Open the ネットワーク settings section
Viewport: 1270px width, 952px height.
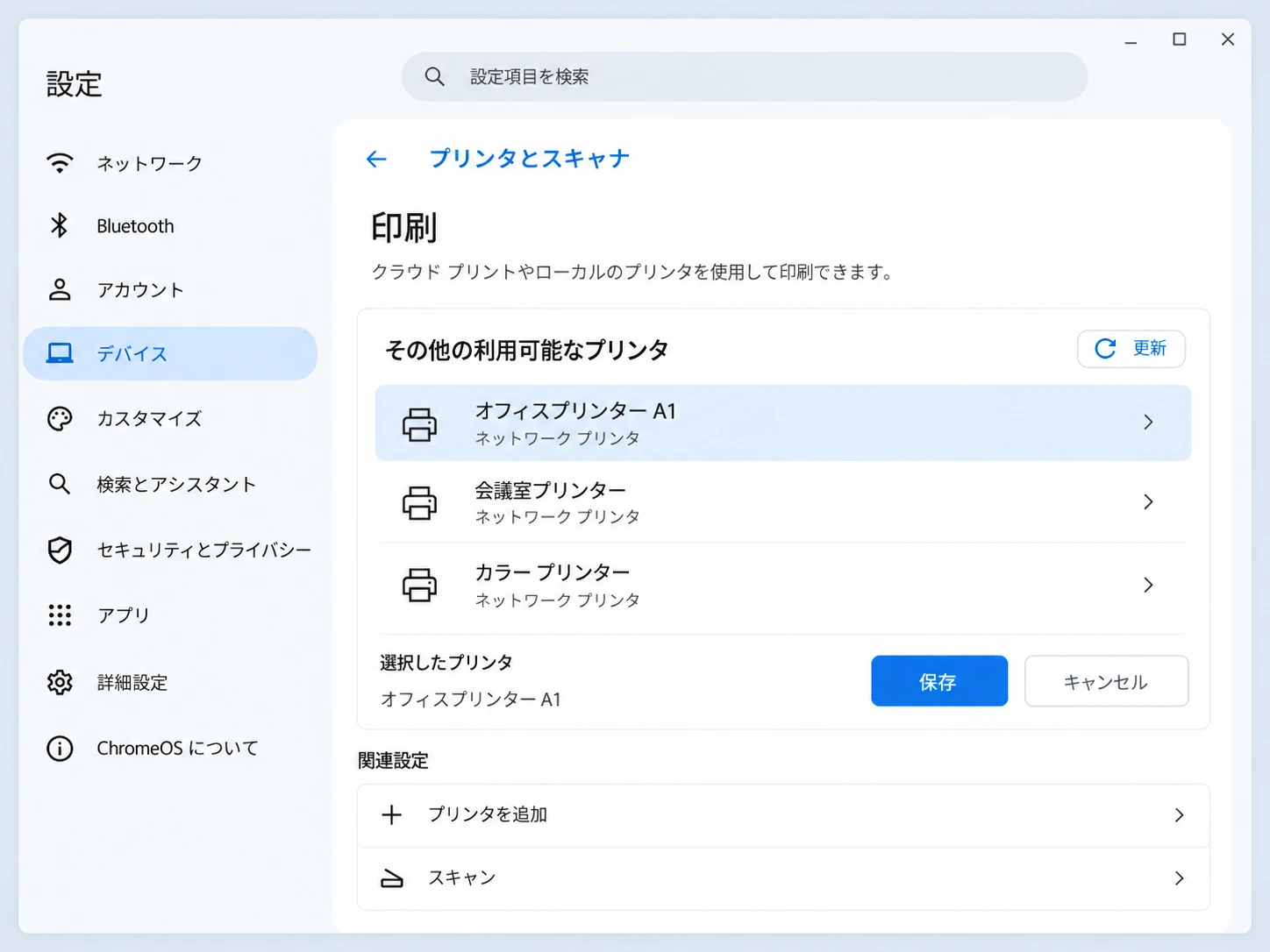[170, 163]
